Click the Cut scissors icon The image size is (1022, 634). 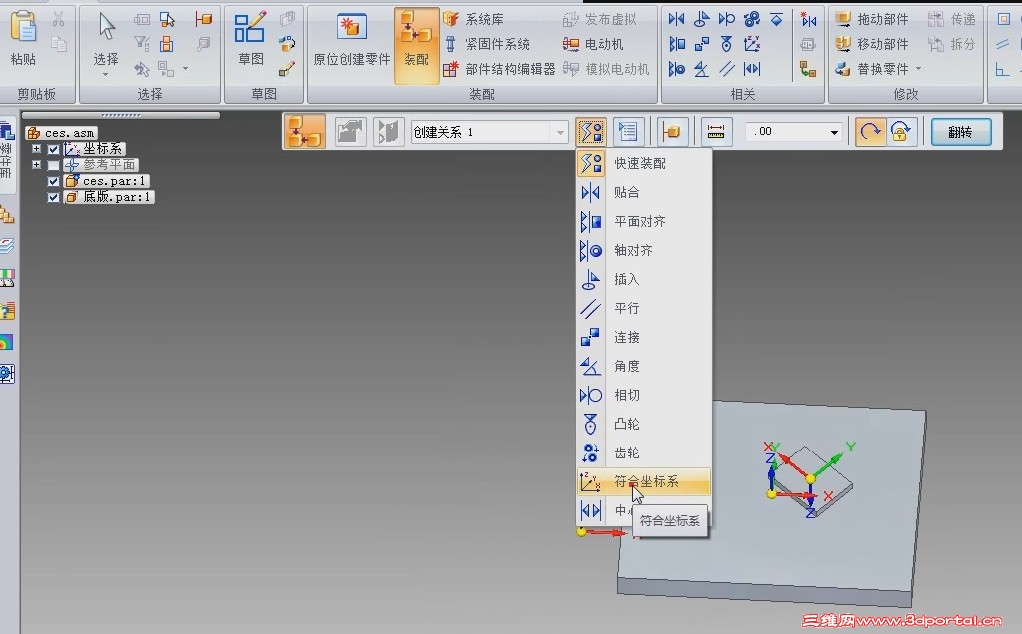pyautogui.click(x=59, y=19)
